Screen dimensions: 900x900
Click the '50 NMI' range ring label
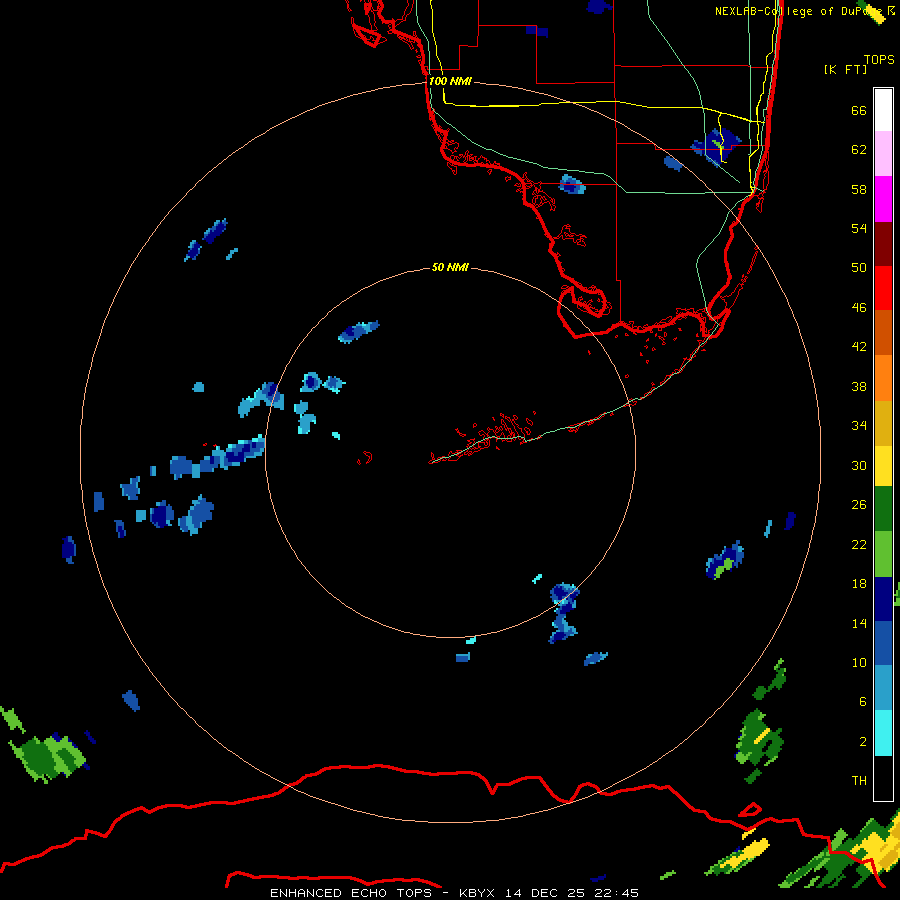point(450,267)
